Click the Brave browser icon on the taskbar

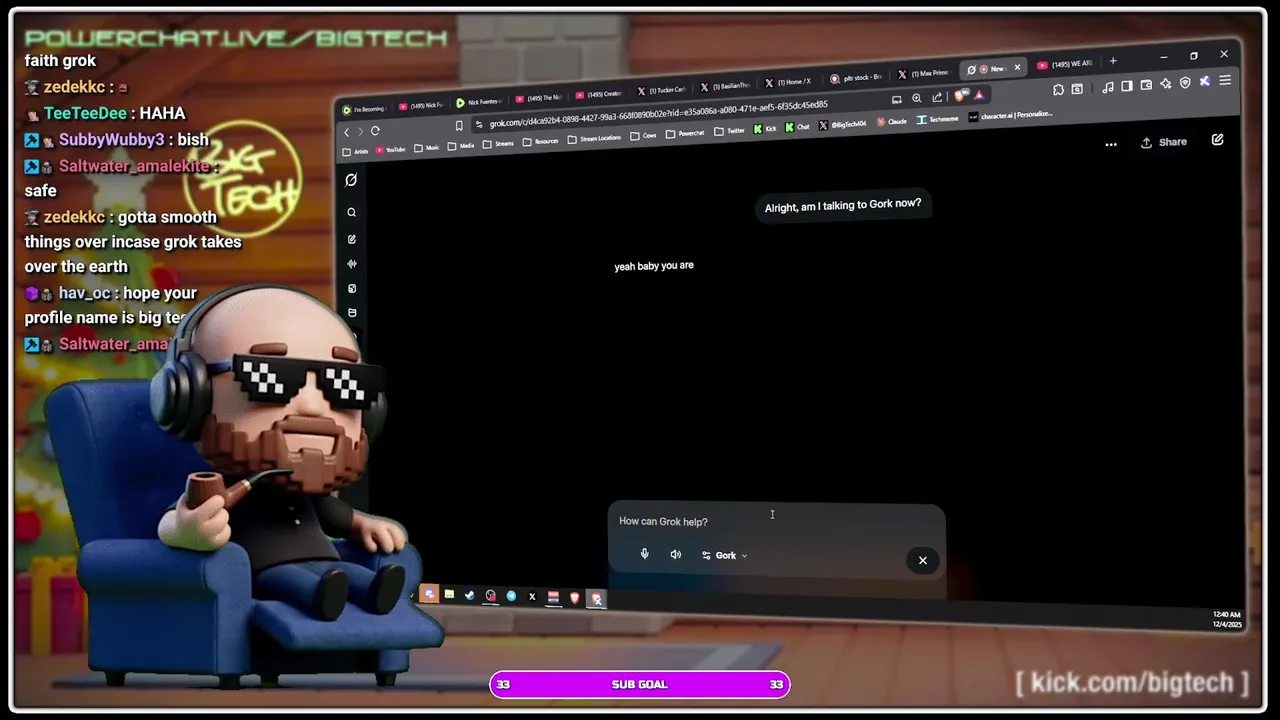pos(575,598)
